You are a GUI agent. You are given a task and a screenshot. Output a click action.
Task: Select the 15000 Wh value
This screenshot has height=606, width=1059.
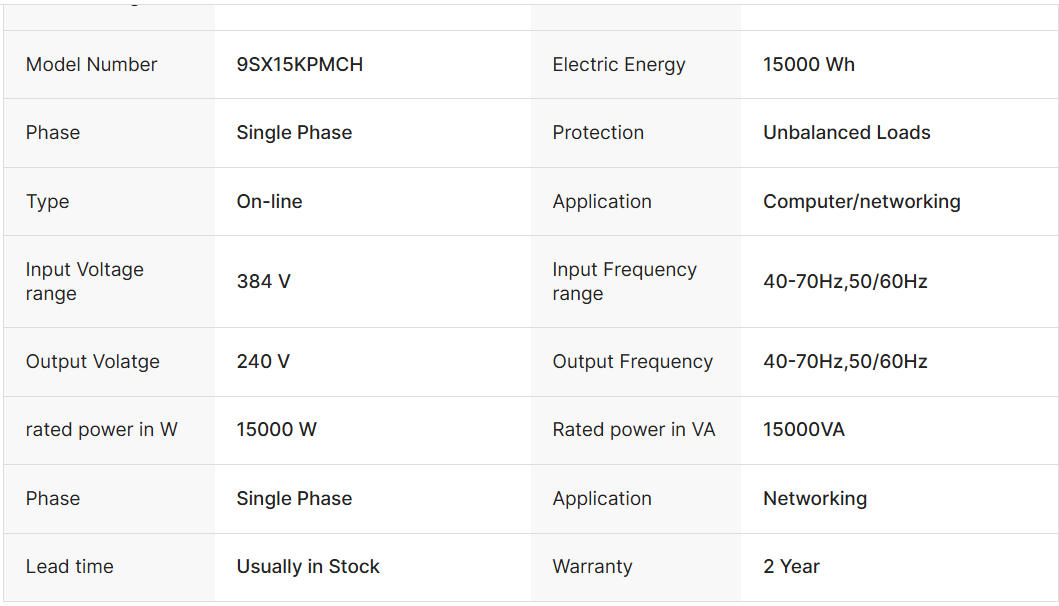coord(808,65)
